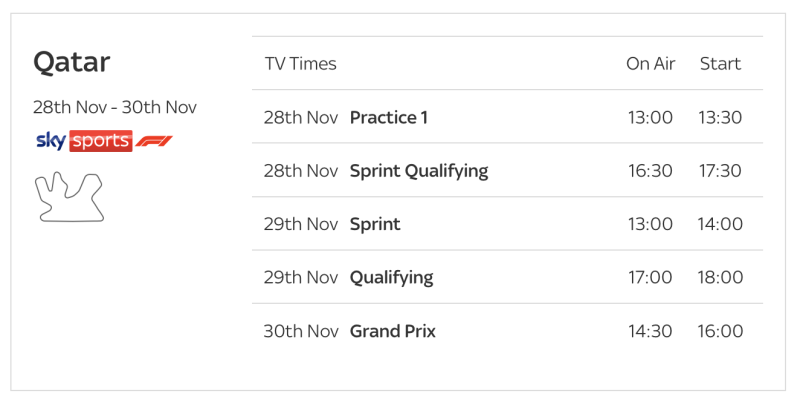Click the 17:00 Qualifying on-air time
This screenshot has height=402, width=800.
650,277
